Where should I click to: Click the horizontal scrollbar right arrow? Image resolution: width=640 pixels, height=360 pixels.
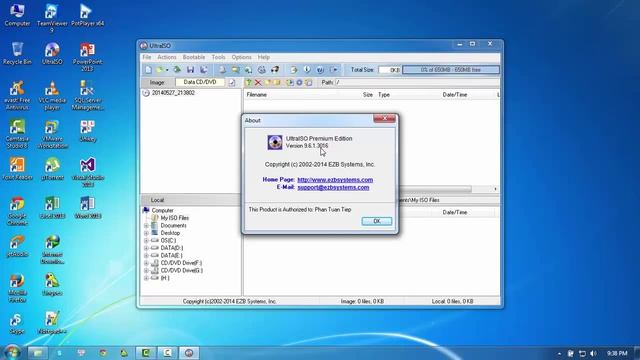pos(495,189)
